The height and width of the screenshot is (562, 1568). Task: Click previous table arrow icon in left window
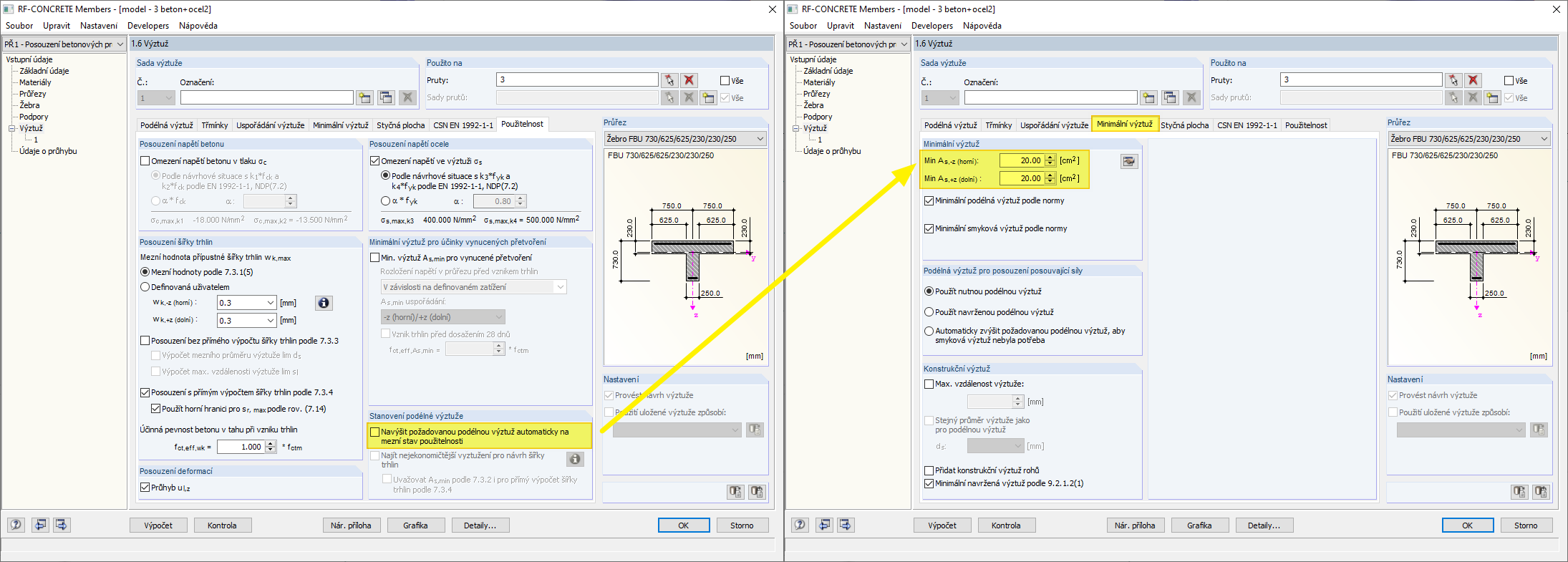[x=41, y=525]
